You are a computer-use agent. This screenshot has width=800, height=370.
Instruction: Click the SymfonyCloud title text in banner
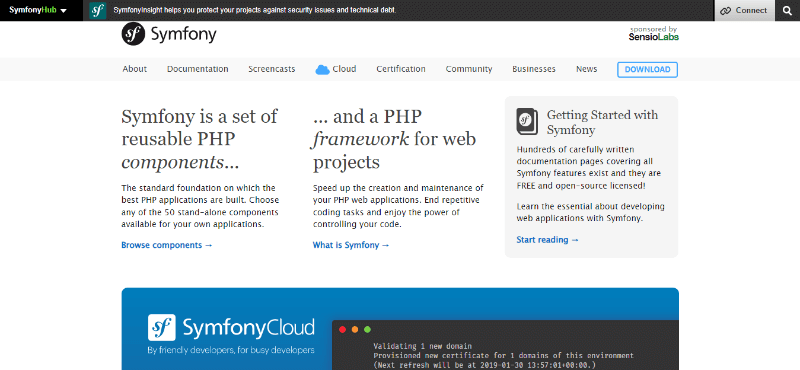248,328
